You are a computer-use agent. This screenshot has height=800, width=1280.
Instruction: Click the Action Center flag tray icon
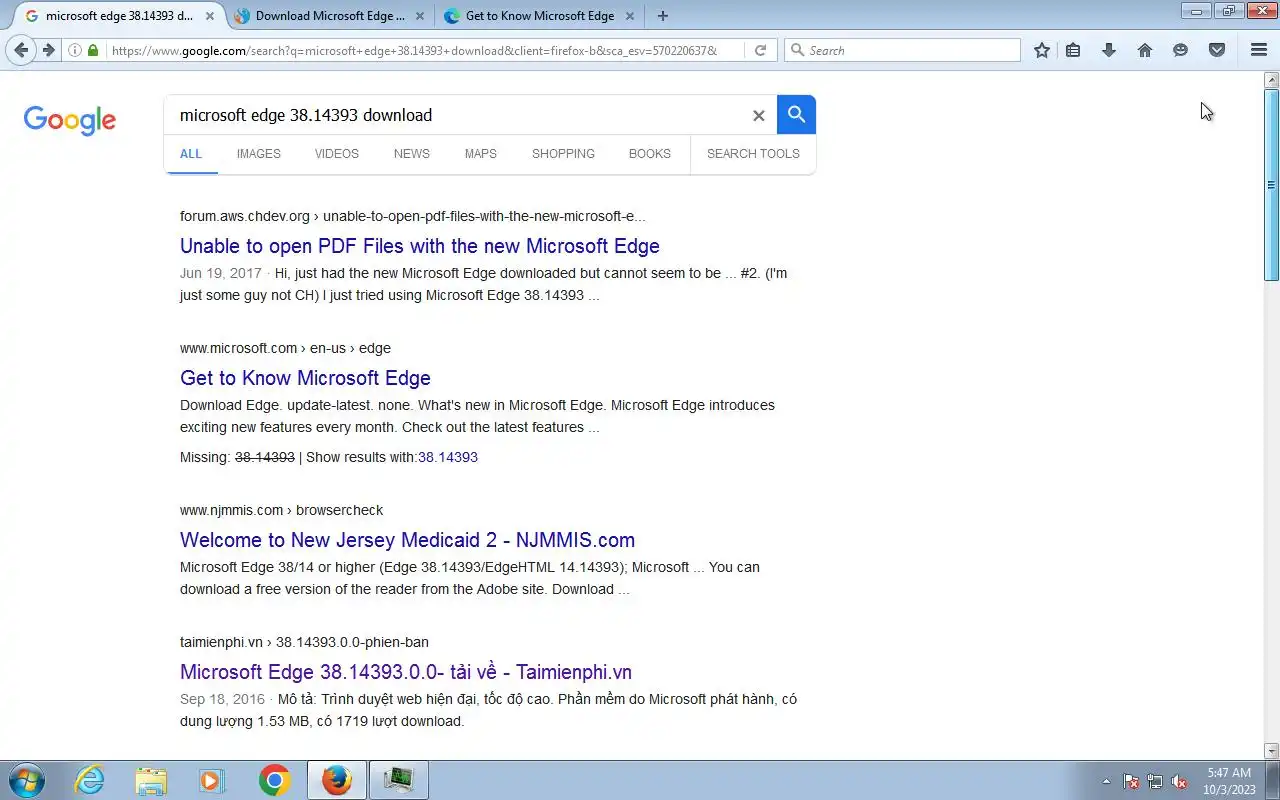tap(1131, 781)
